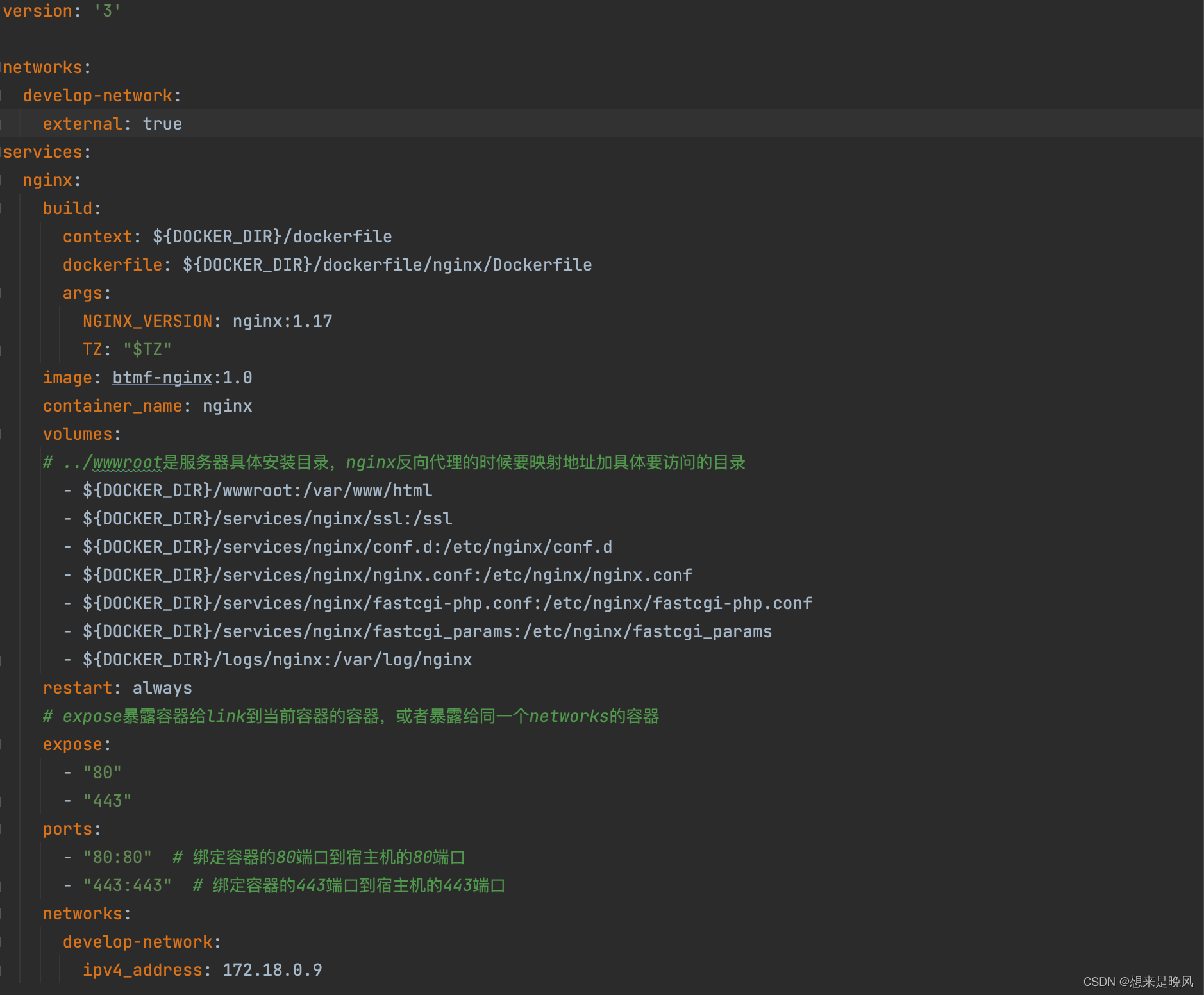Click the networks key of the nginx service

[83, 914]
